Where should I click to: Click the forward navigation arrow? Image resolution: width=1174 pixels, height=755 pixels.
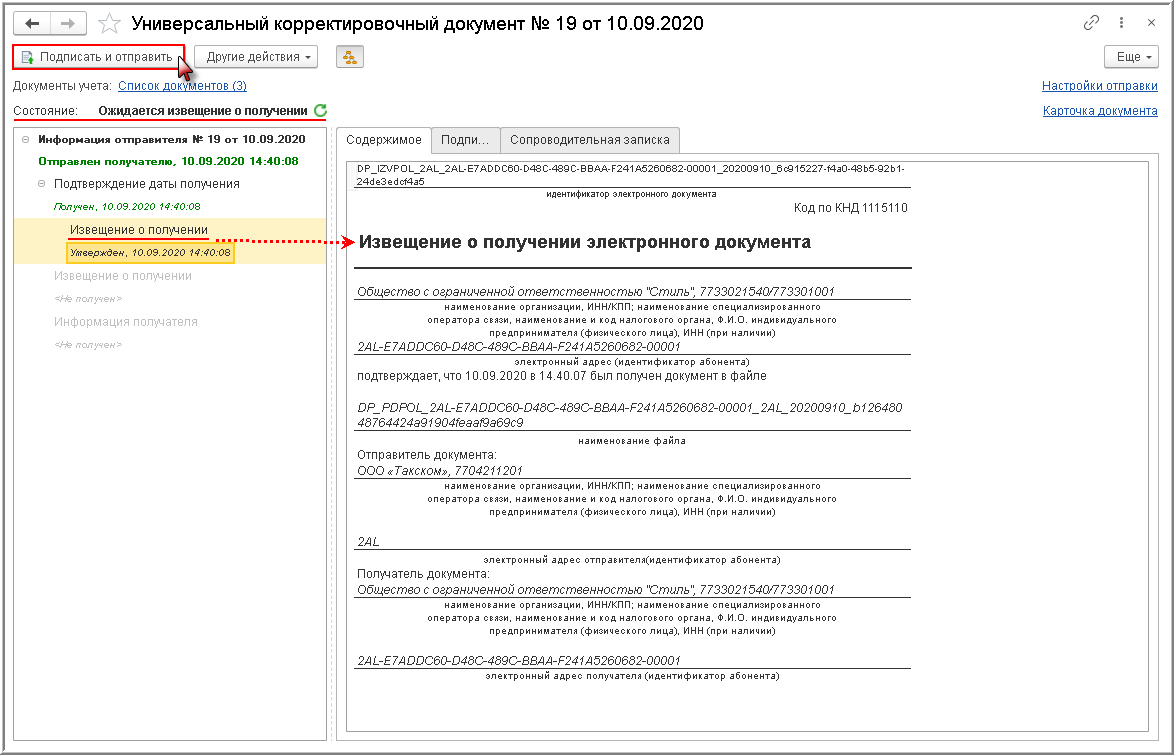(68, 23)
